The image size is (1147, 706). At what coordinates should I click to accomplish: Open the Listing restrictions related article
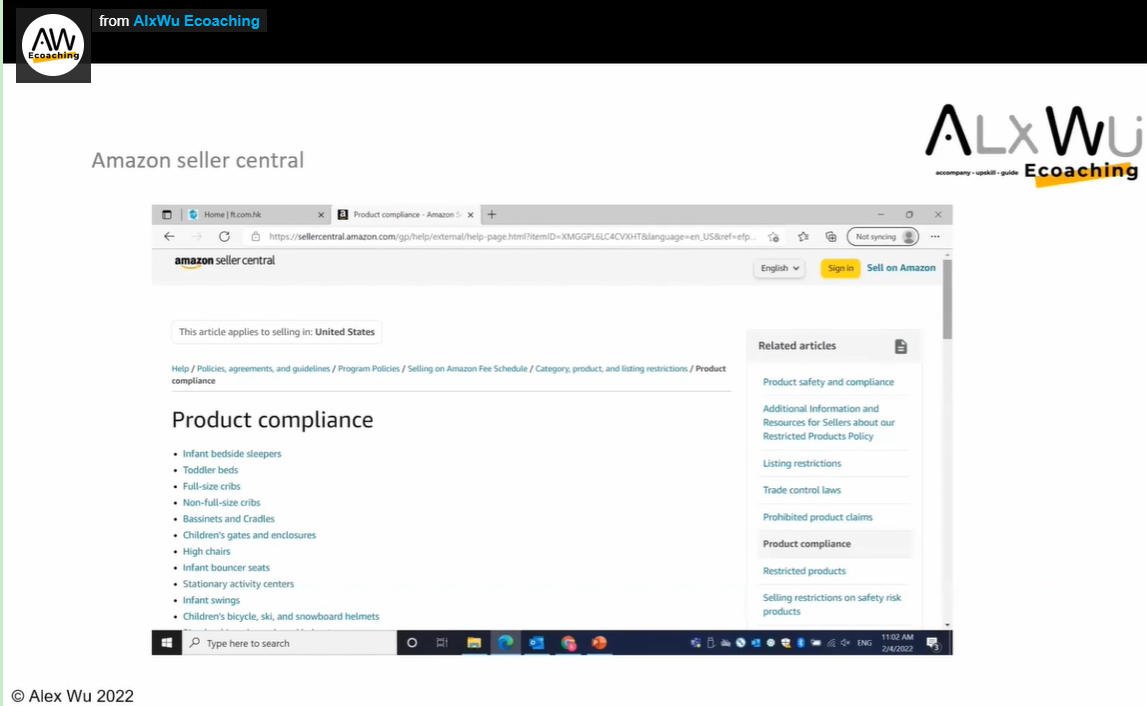pyautogui.click(x=802, y=463)
